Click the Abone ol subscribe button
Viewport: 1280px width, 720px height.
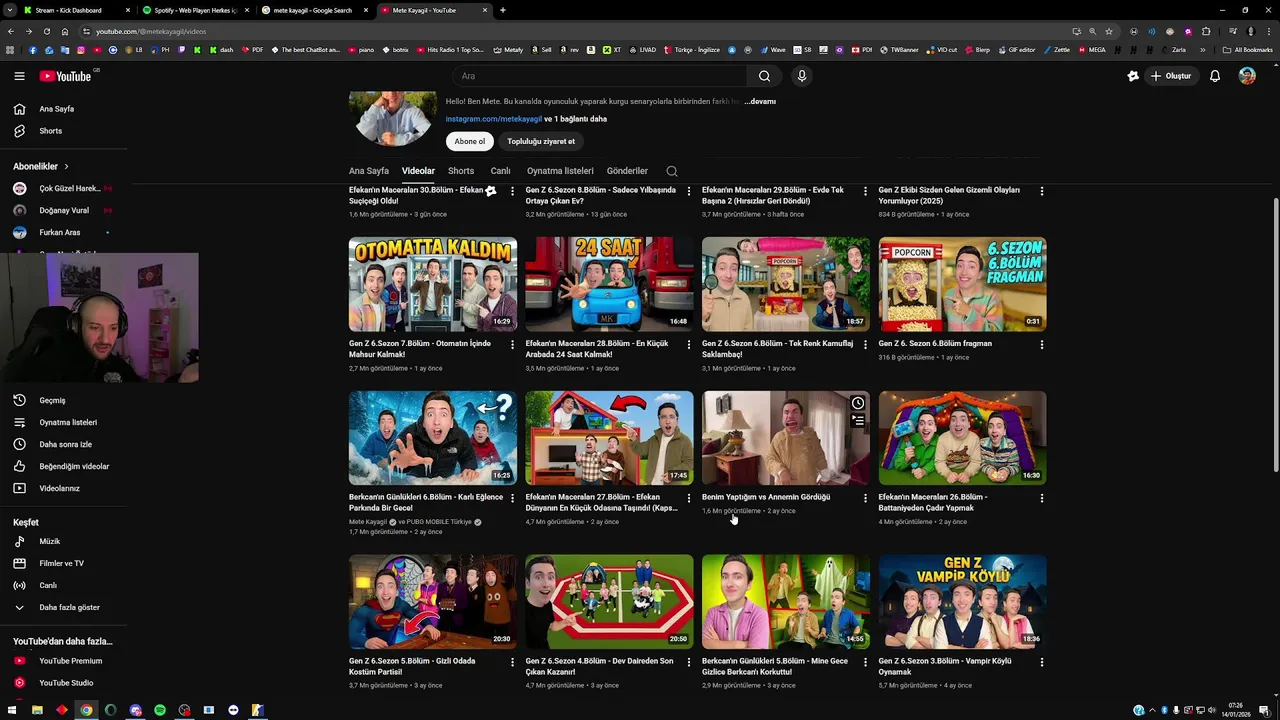[x=469, y=141]
